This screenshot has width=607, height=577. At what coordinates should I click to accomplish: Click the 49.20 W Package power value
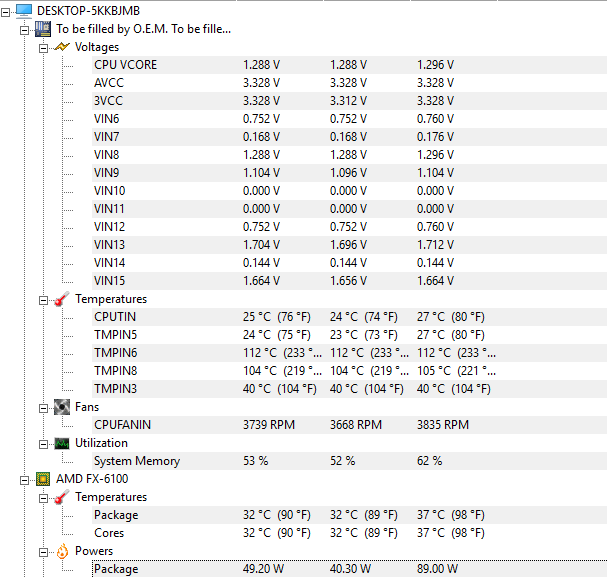tap(264, 569)
